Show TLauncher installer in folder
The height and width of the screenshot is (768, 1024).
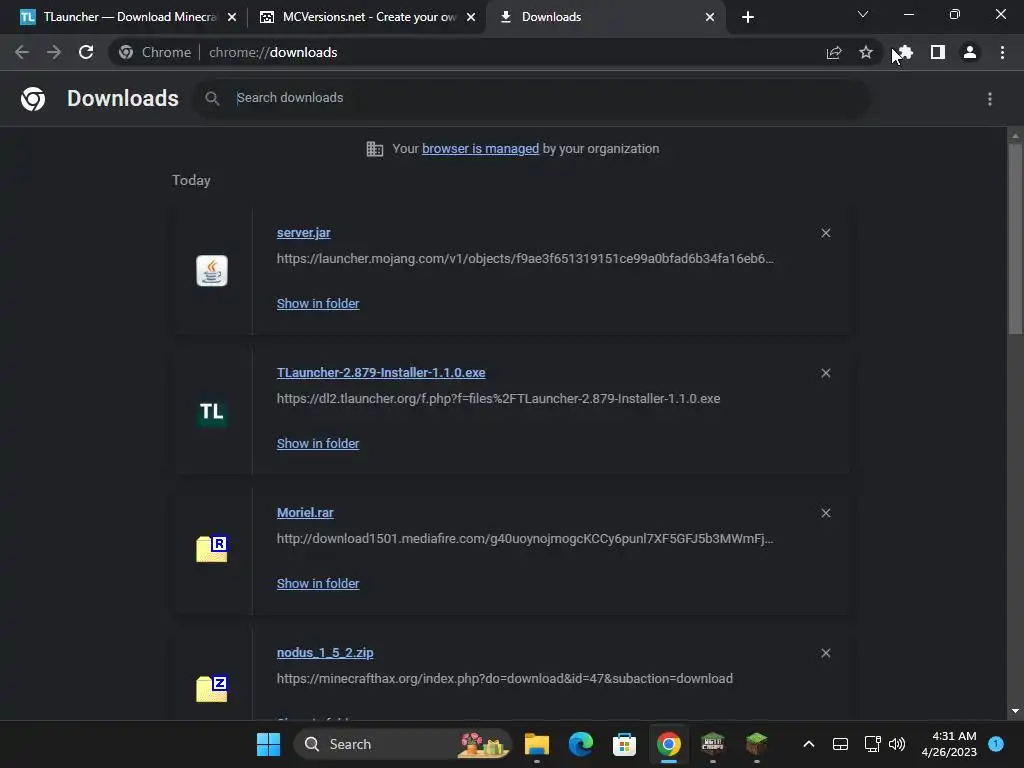318,443
